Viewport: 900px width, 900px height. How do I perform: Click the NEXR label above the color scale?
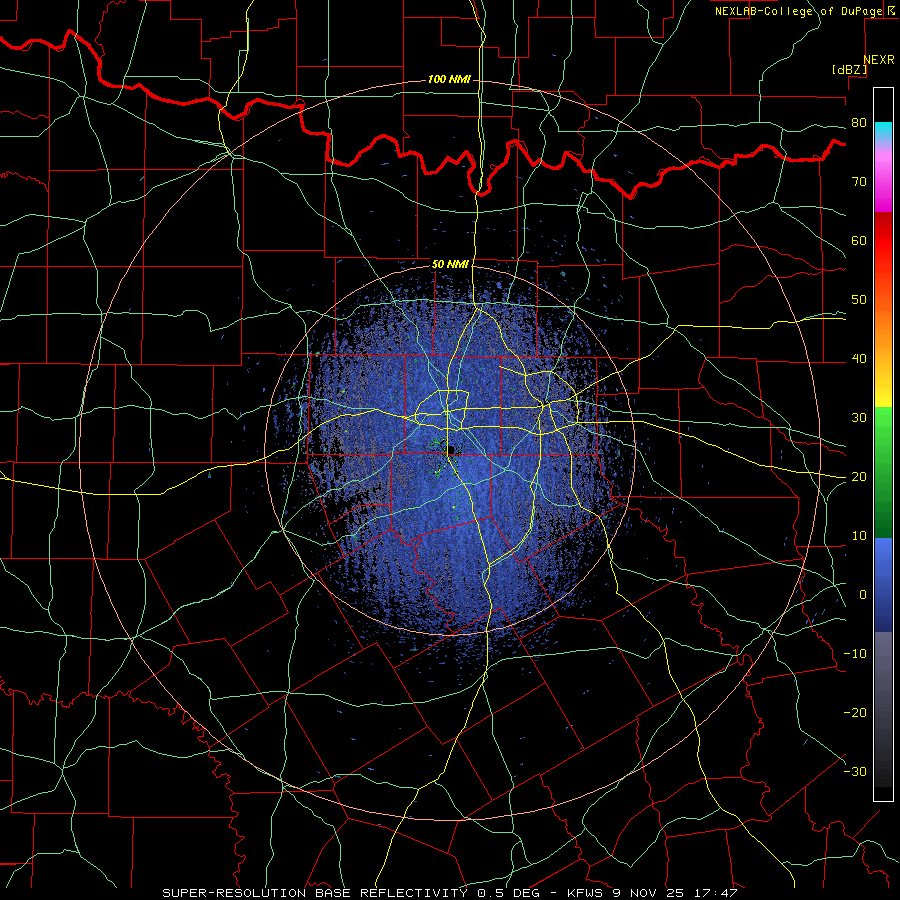tap(879, 60)
